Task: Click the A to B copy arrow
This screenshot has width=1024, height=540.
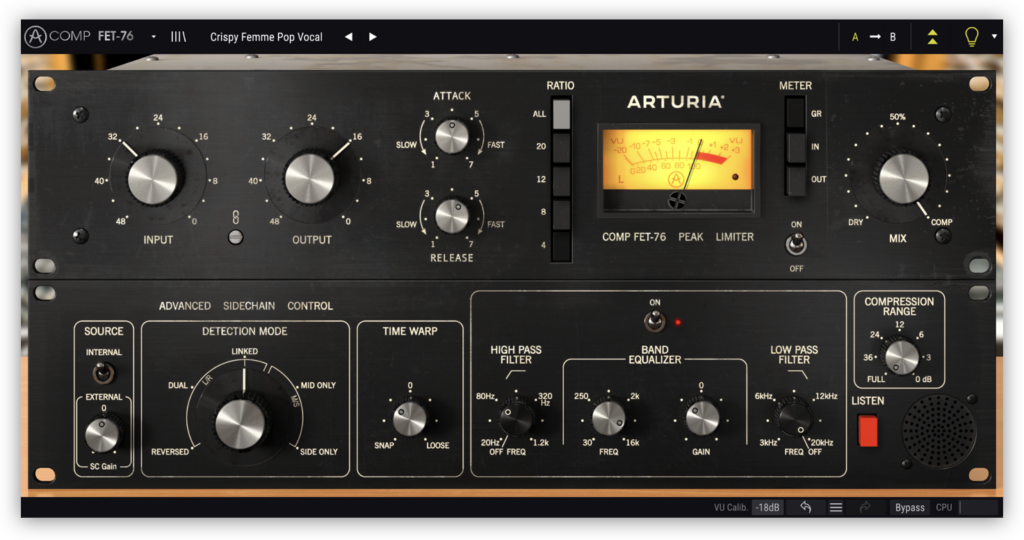Action: pos(874,37)
